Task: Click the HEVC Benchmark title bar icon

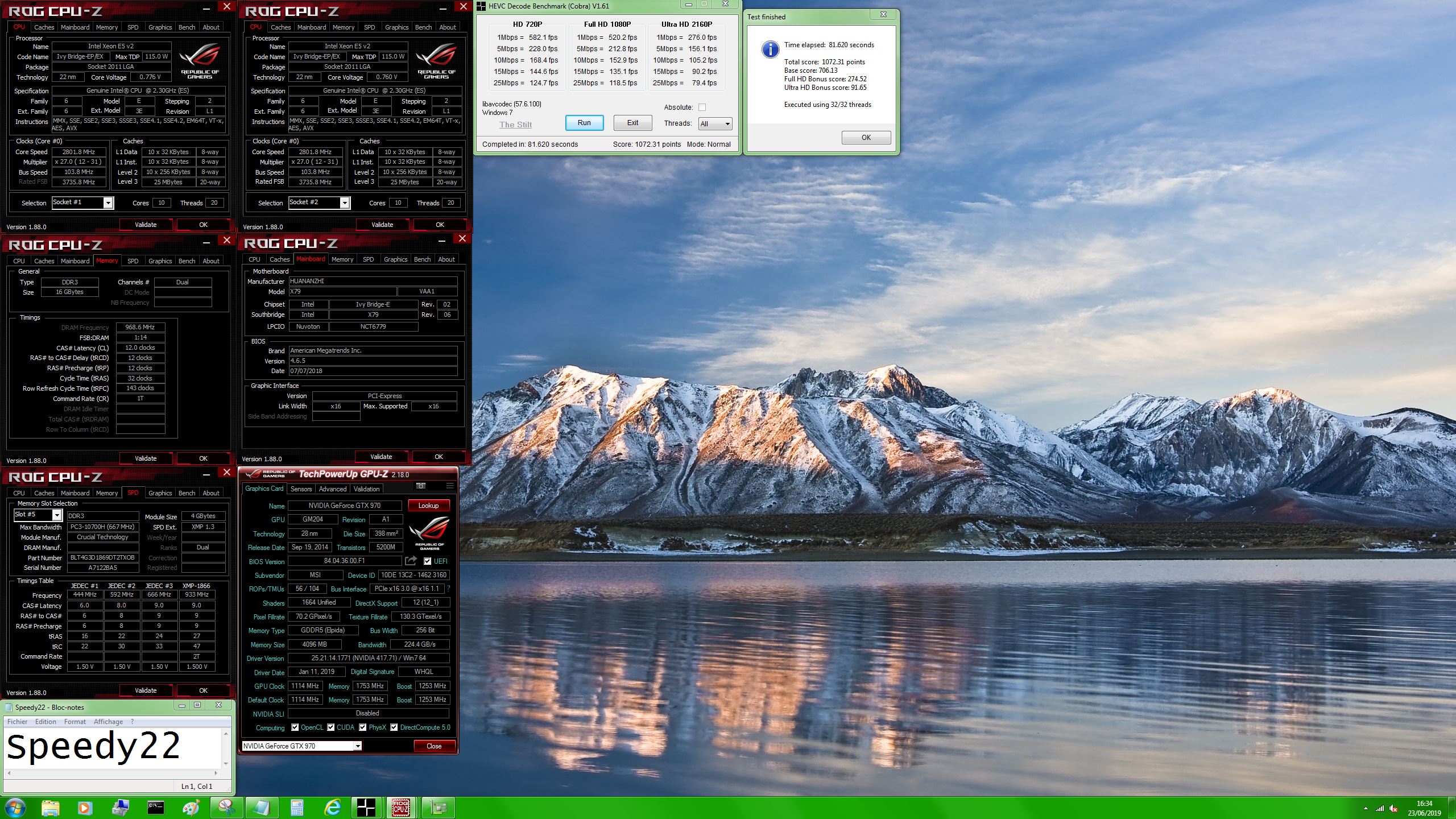Action: coord(481,6)
